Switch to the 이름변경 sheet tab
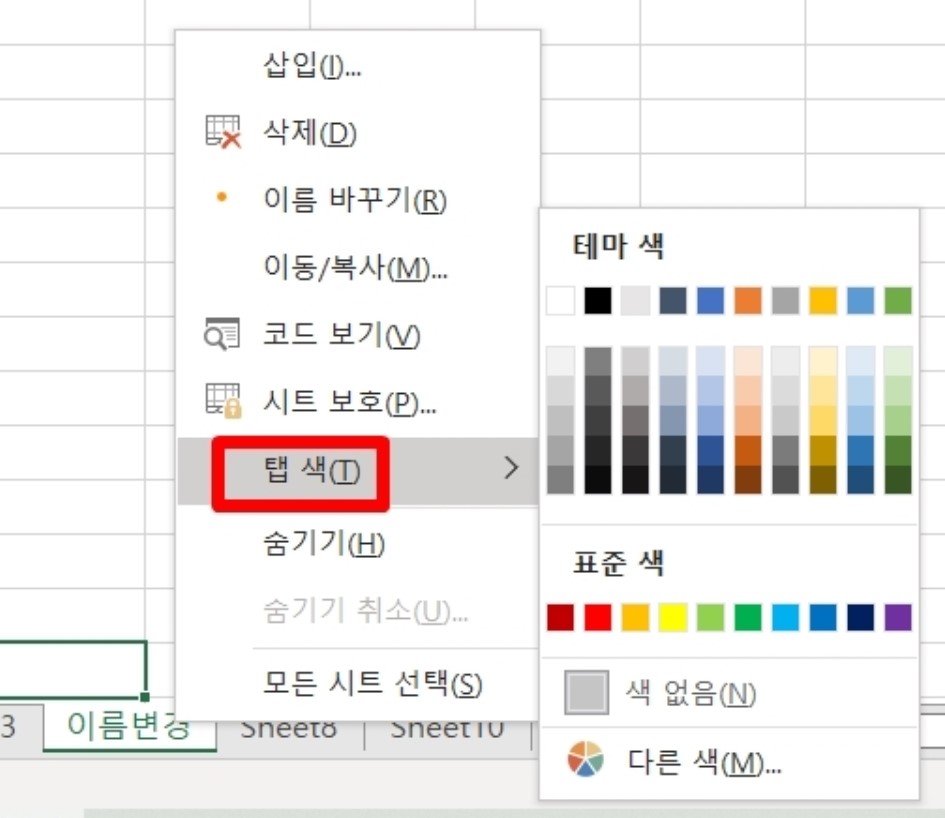 coord(130,726)
